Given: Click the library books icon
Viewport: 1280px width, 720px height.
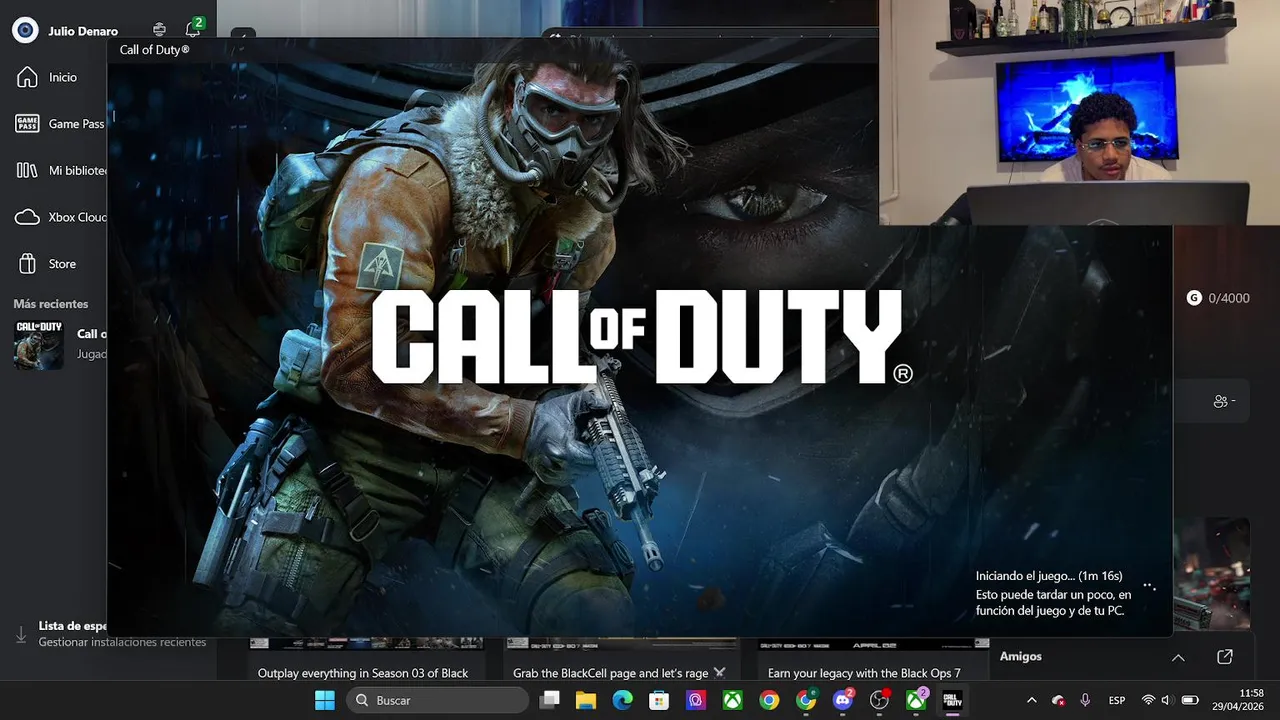Looking at the screenshot, I should (27, 170).
